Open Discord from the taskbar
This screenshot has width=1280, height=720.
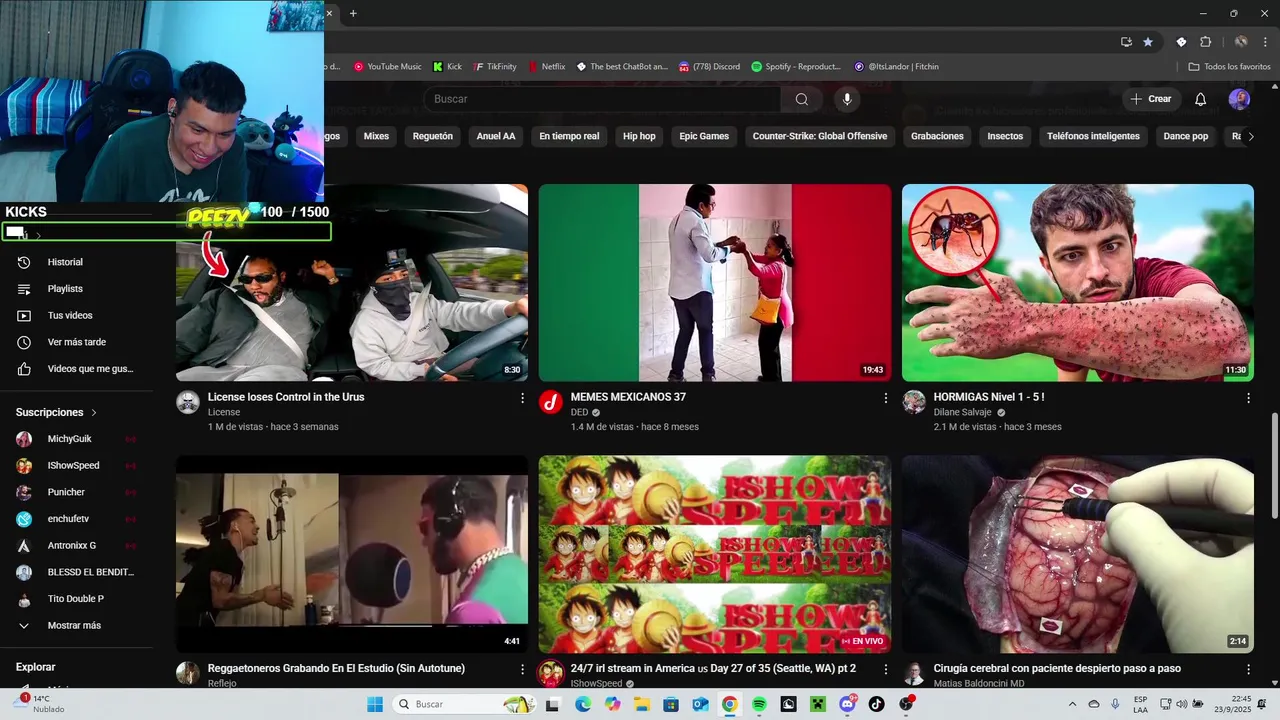coord(848,704)
